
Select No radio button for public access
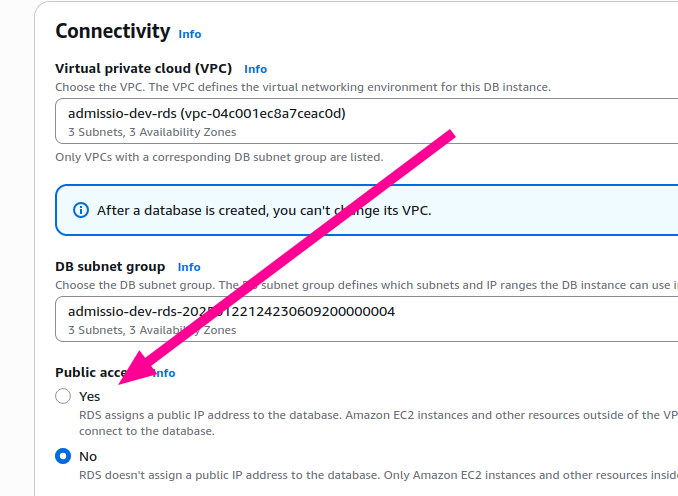(64, 456)
